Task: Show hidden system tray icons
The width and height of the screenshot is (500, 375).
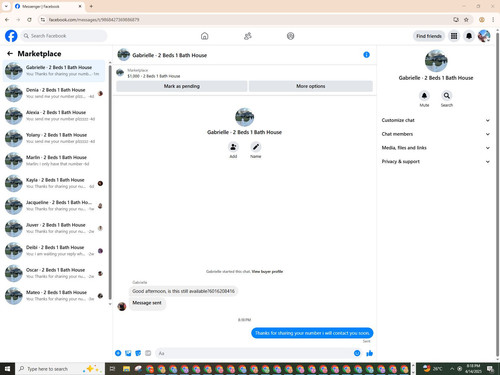Action: point(452,369)
